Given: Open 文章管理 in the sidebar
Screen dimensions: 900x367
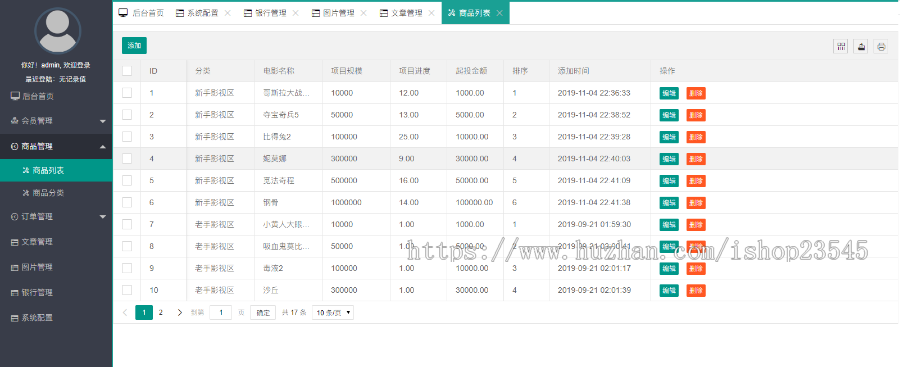Looking at the screenshot, I should (56, 242).
